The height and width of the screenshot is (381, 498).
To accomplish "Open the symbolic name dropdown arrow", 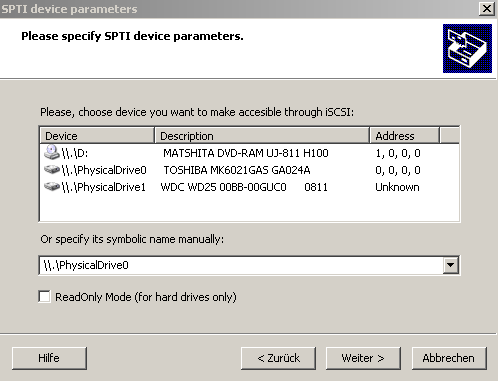I will (451, 265).
